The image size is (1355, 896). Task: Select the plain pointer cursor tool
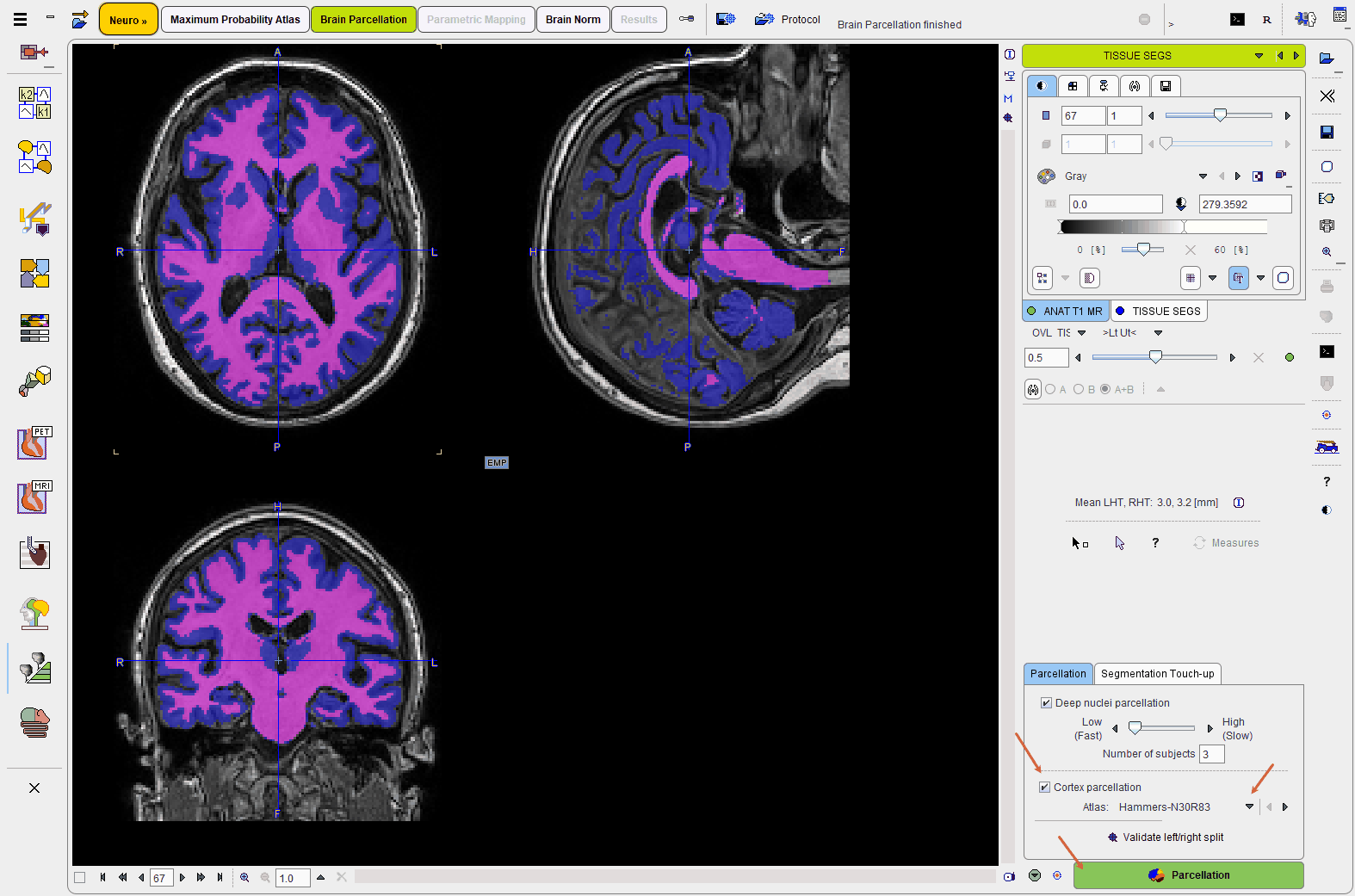(1119, 542)
